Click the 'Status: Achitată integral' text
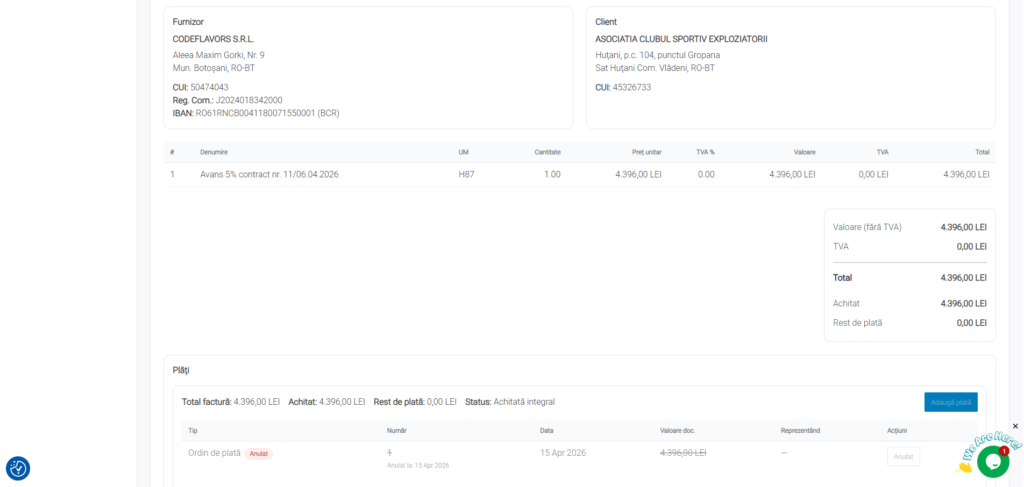Image resolution: width=1024 pixels, height=487 pixels. pyautogui.click(x=509, y=402)
